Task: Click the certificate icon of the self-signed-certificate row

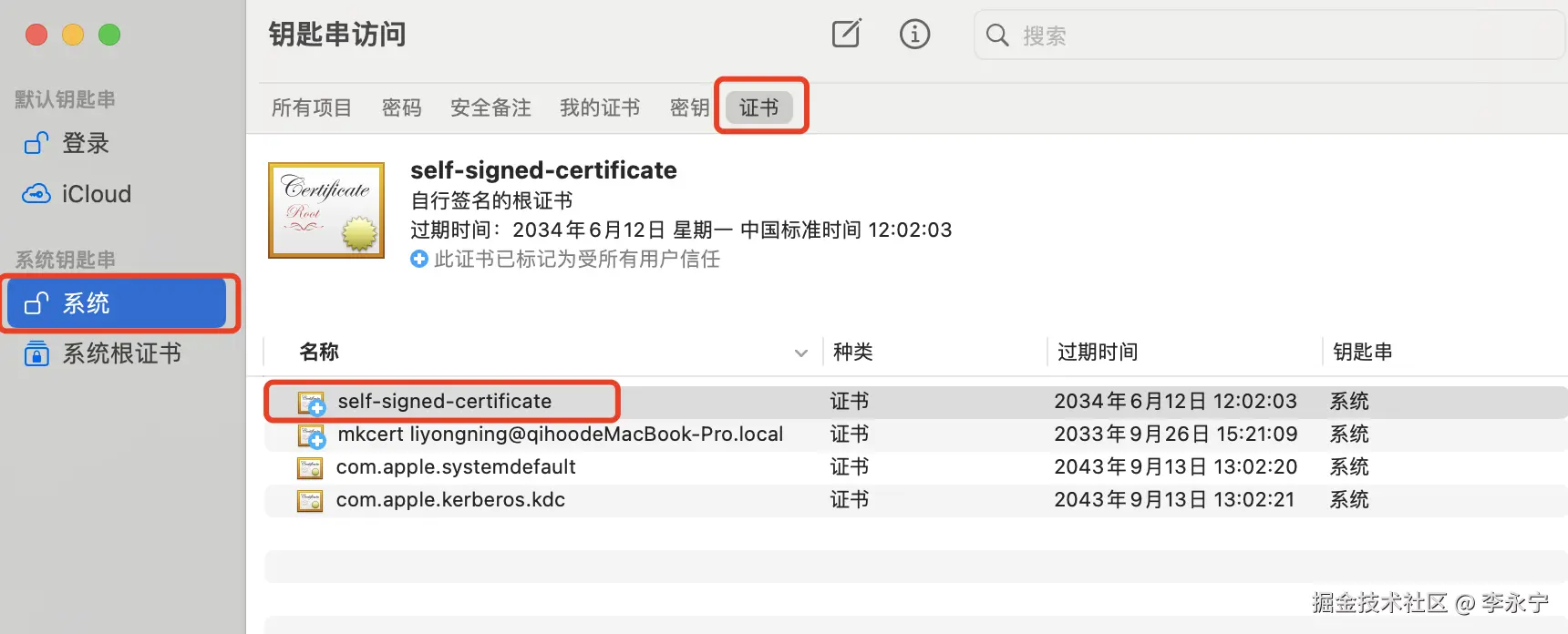Action: pos(311,403)
